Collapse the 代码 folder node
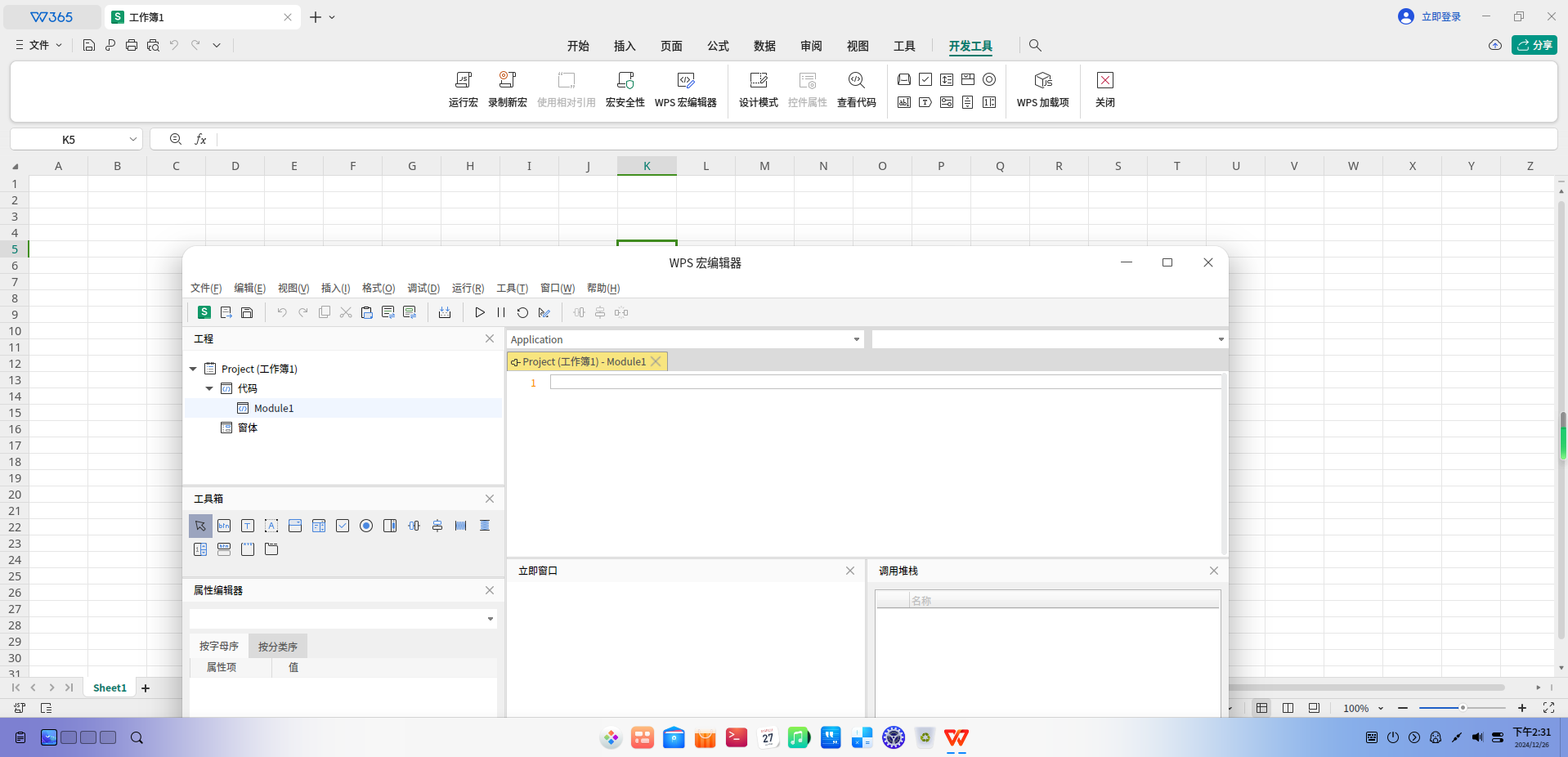 pos(209,389)
